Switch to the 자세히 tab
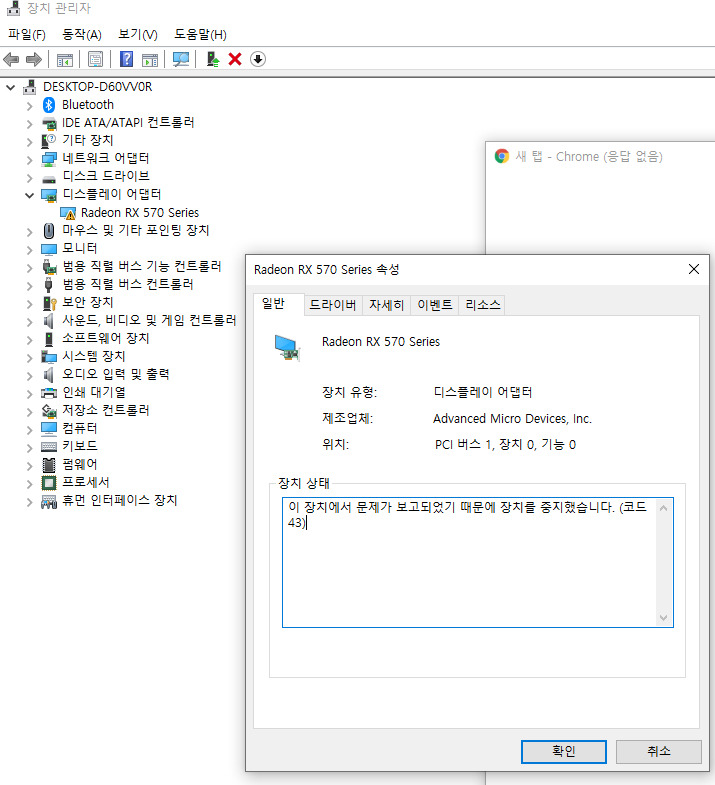The height and width of the screenshot is (785, 715). pyautogui.click(x=386, y=304)
